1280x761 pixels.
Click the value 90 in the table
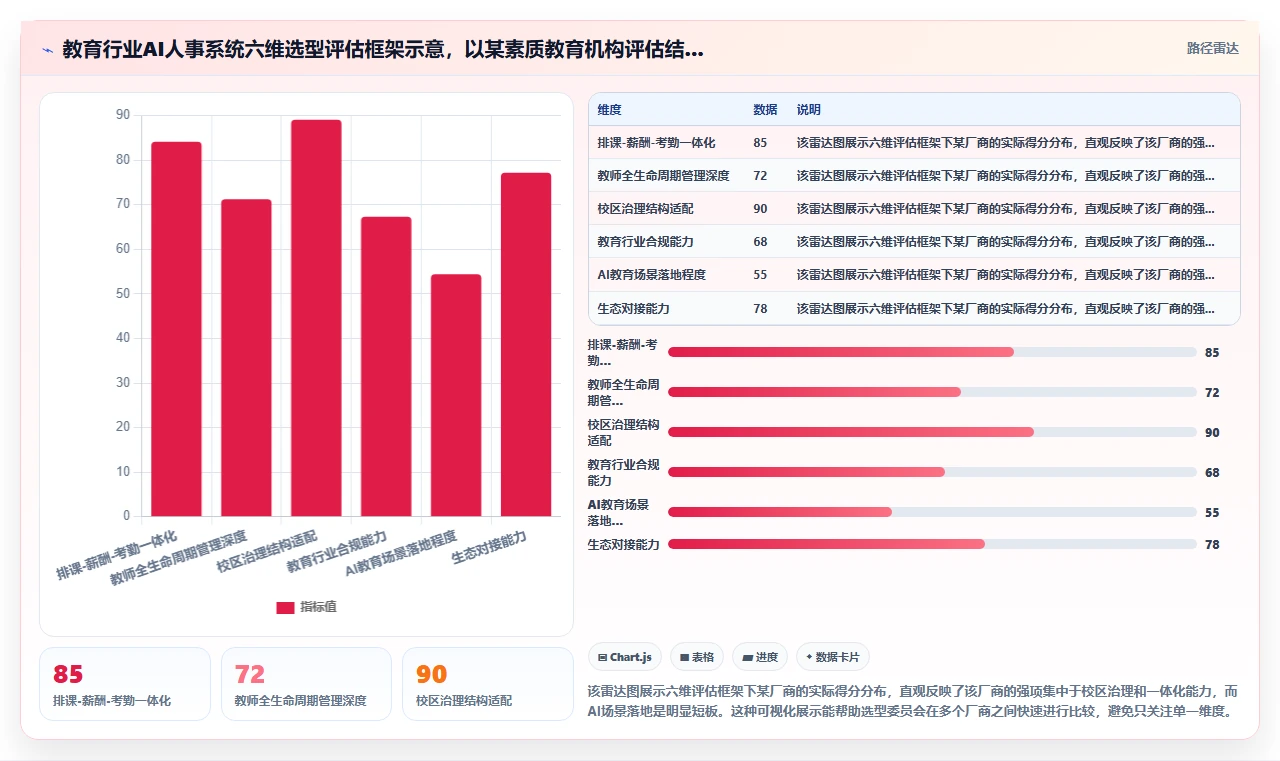pyautogui.click(x=760, y=209)
